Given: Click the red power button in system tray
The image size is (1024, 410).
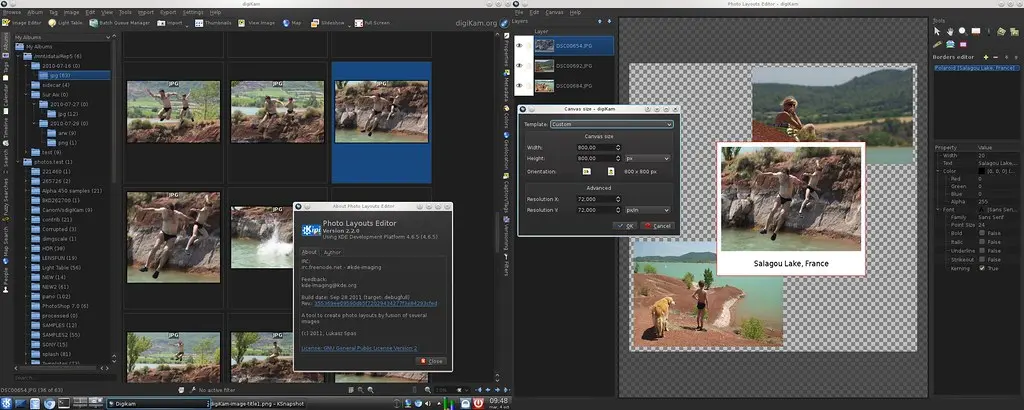Looking at the screenshot, I should coord(478,403).
